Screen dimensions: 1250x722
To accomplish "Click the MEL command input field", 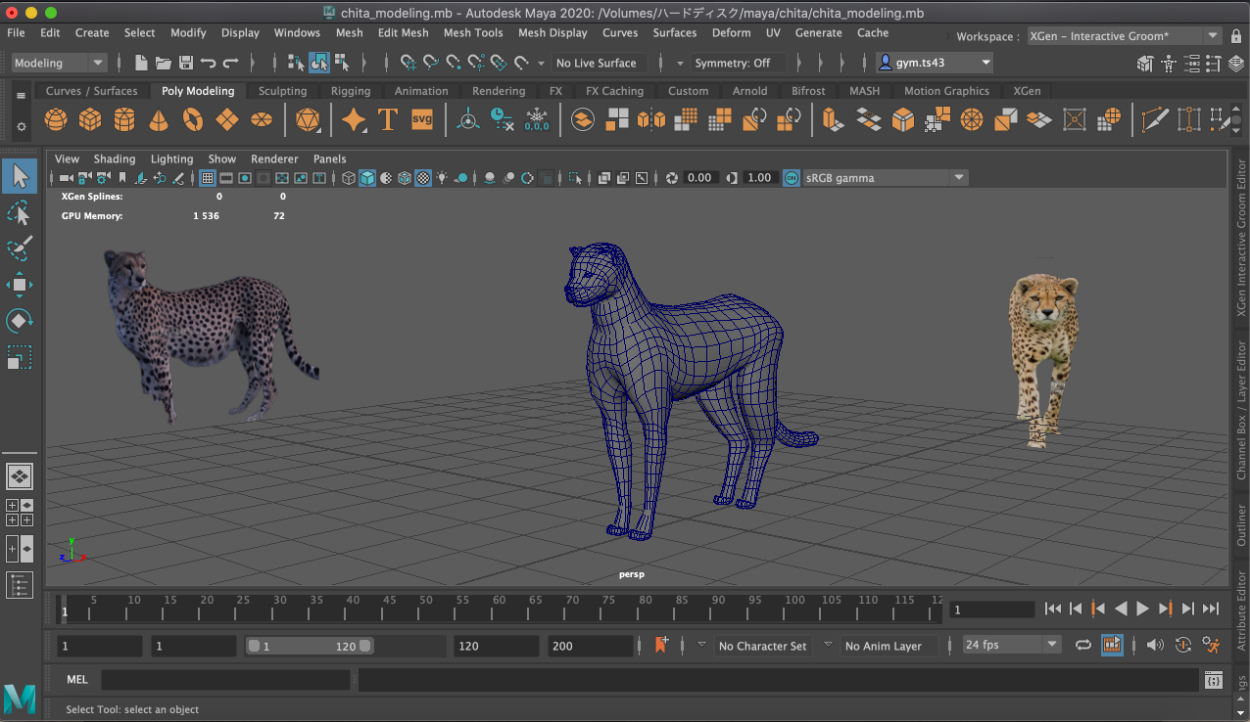I will tap(225, 680).
